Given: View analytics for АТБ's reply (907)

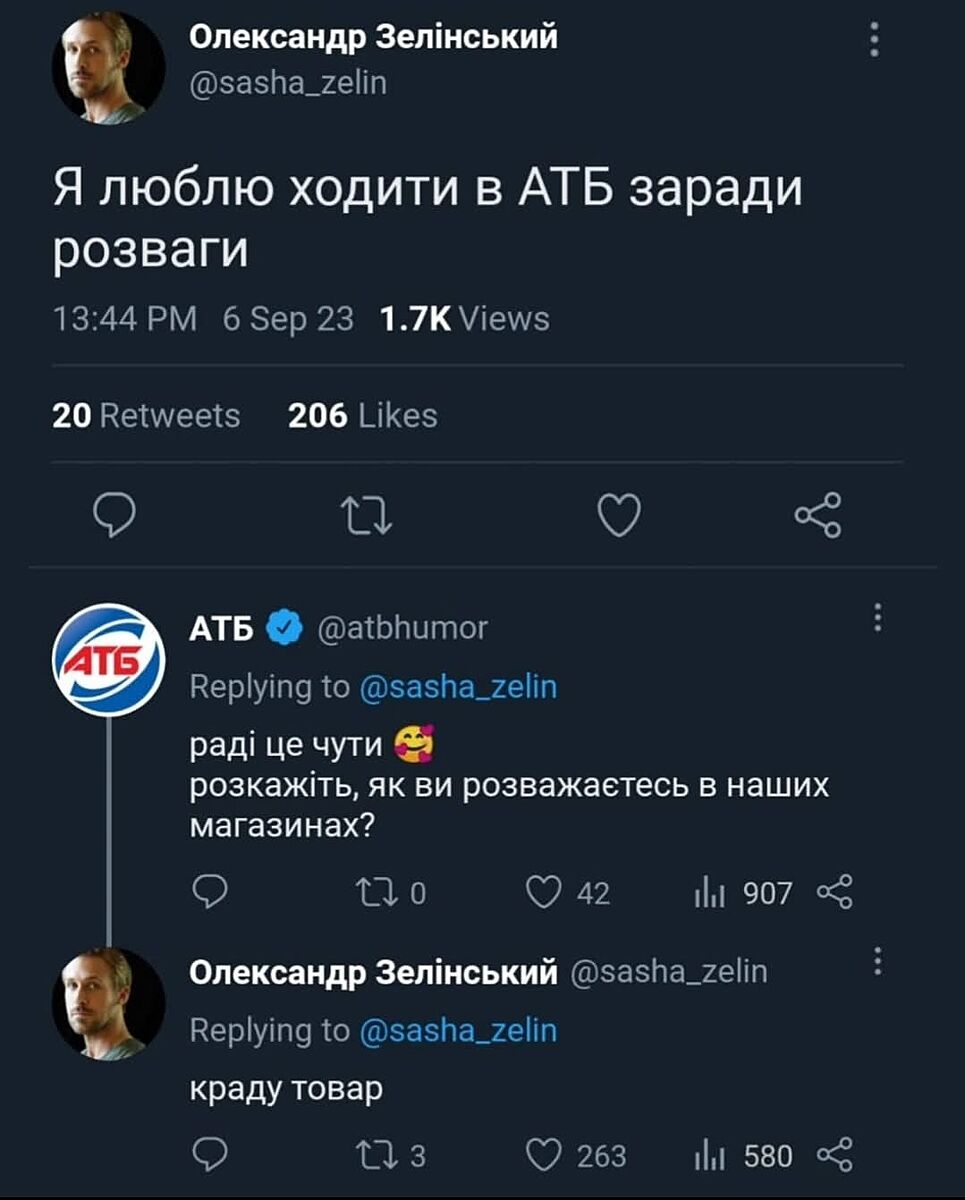Looking at the screenshot, I should [709, 891].
